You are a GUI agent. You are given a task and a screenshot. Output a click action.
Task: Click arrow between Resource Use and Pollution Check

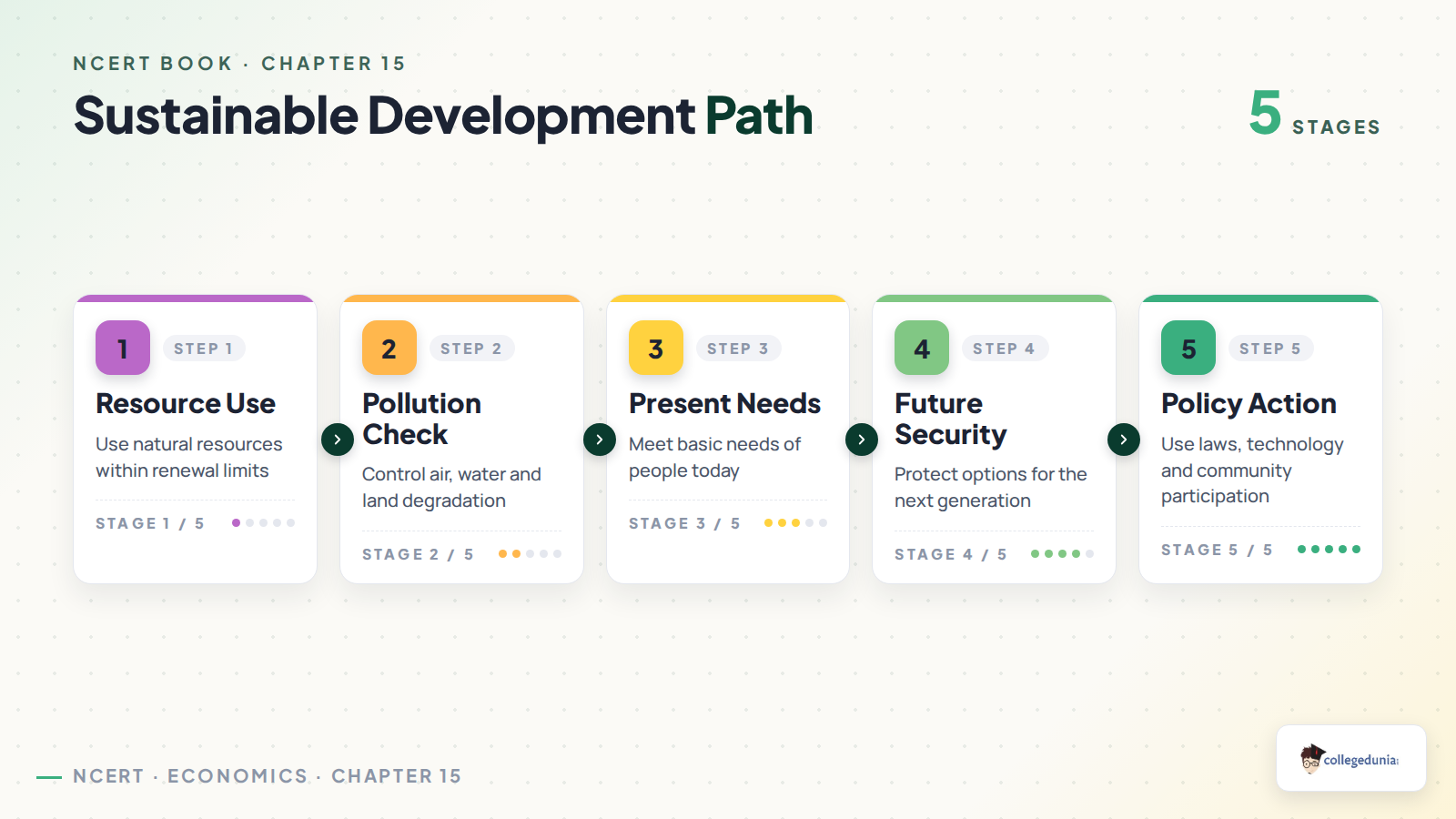338,440
